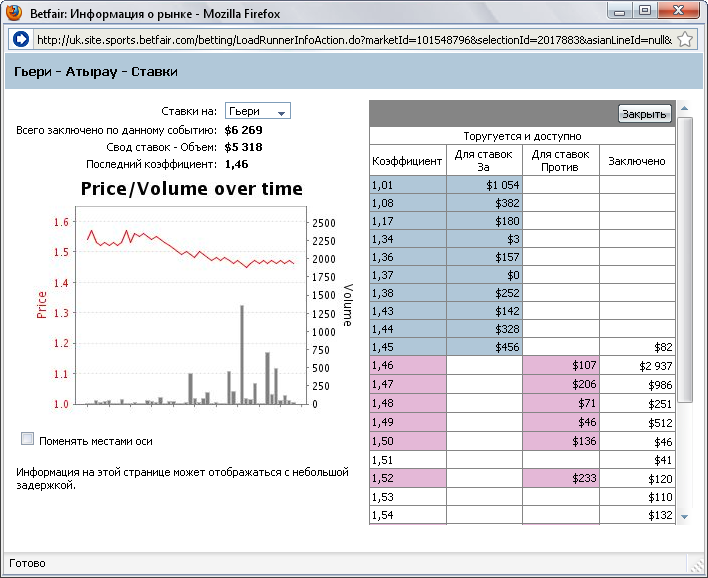Click the Заключено column header
The image size is (708, 578).
[637, 161]
